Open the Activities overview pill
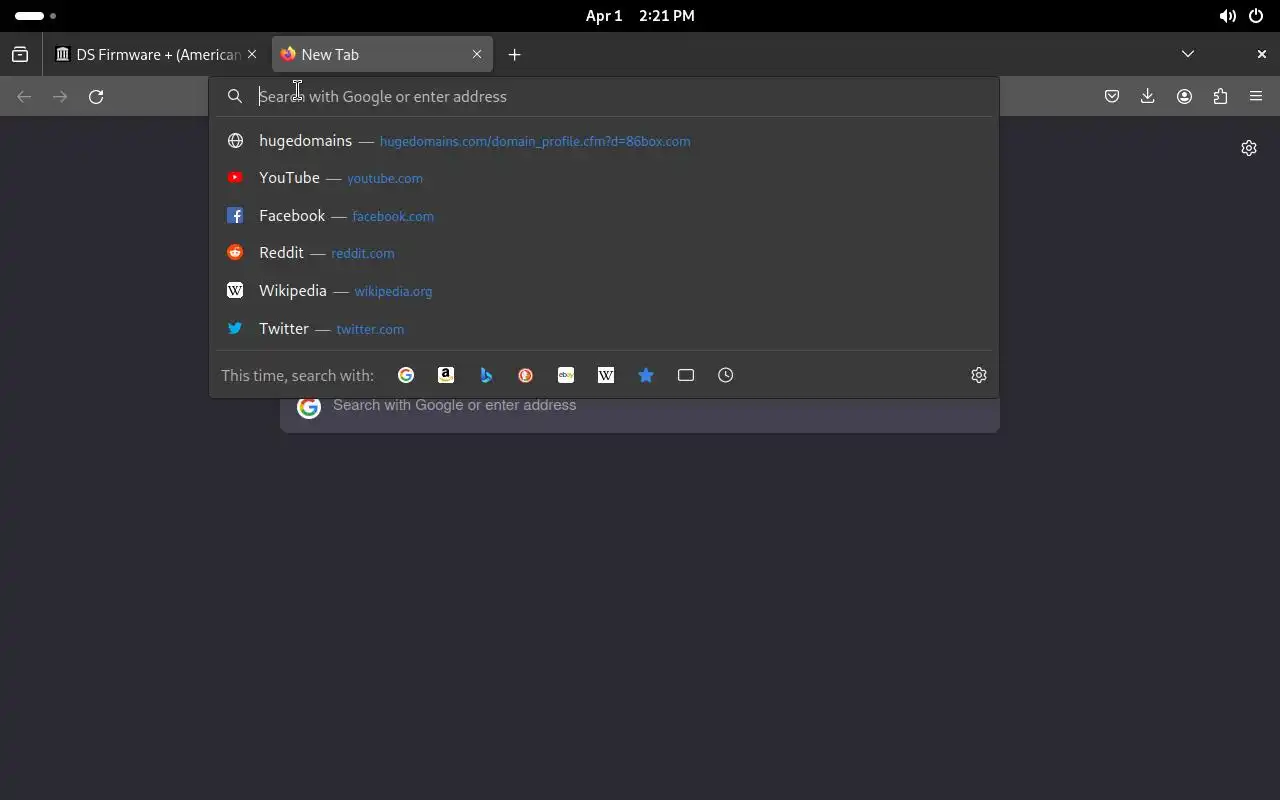The height and width of the screenshot is (800, 1280). [x=36, y=16]
